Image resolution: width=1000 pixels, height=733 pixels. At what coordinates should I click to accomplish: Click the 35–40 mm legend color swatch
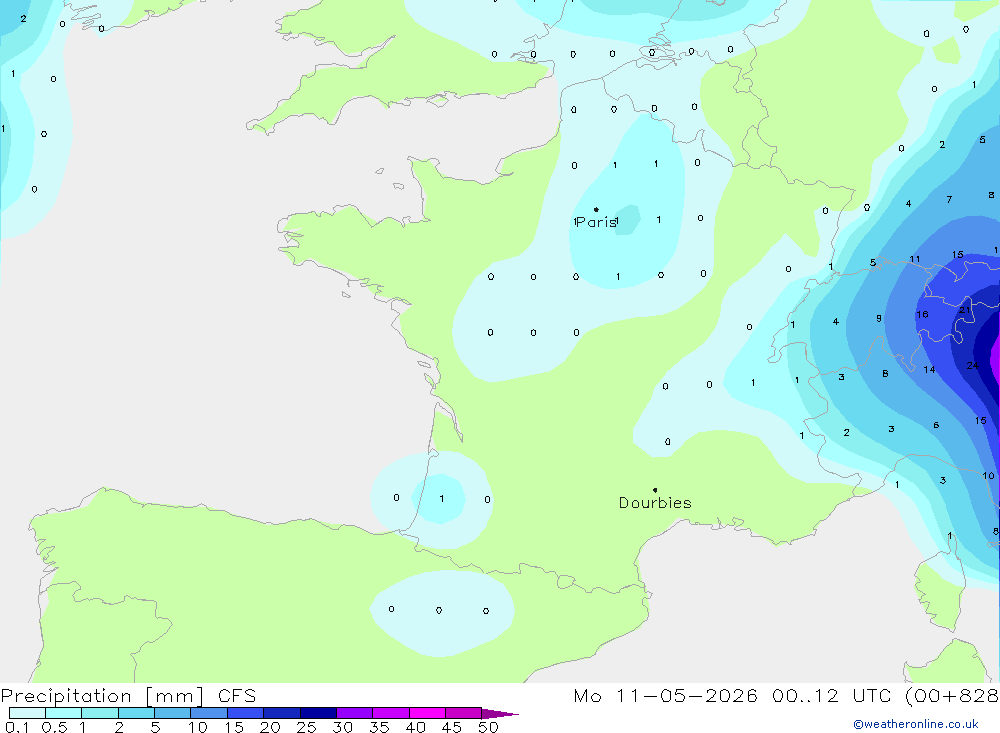point(391,713)
